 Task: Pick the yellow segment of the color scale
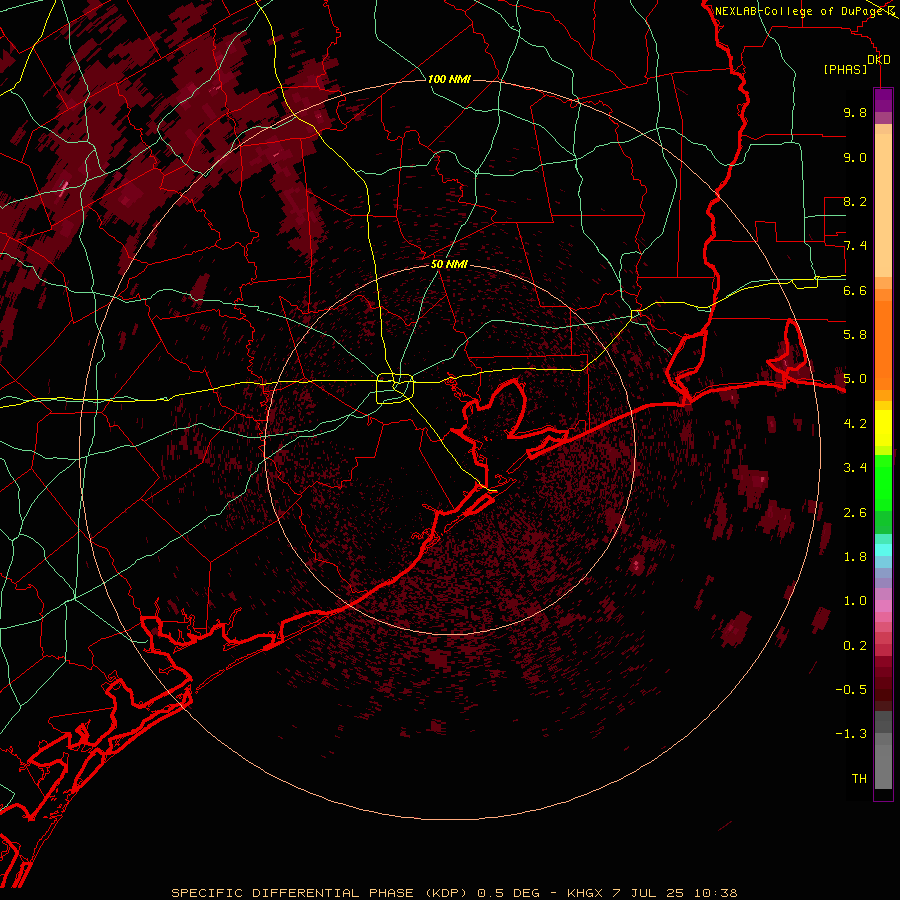coord(883,428)
